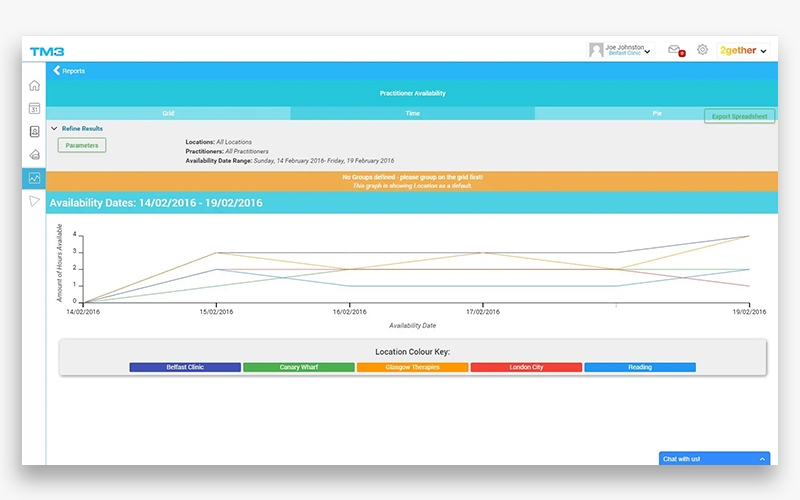Open the Home icon in sidebar
The height and width of the screenshot is (500, 800).
[34, 85]
